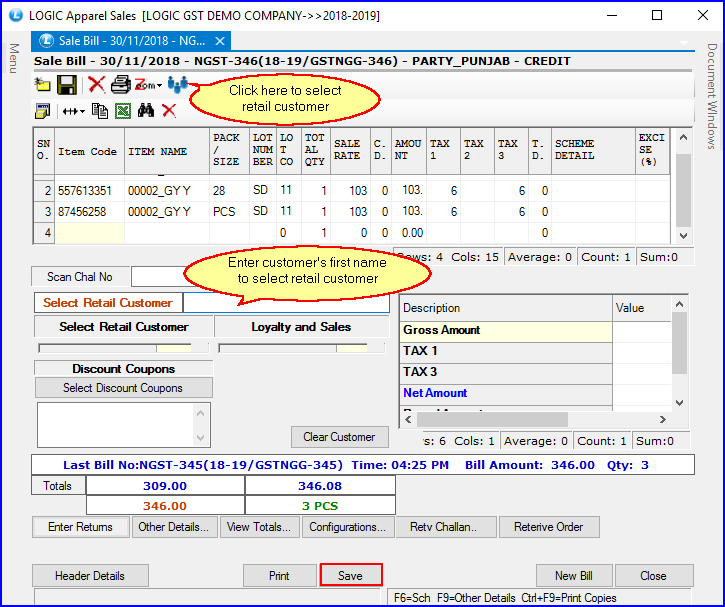The width and height of the screenshot is (725, 607).
Task: Click the Clear Customer button
Action: 339,437
